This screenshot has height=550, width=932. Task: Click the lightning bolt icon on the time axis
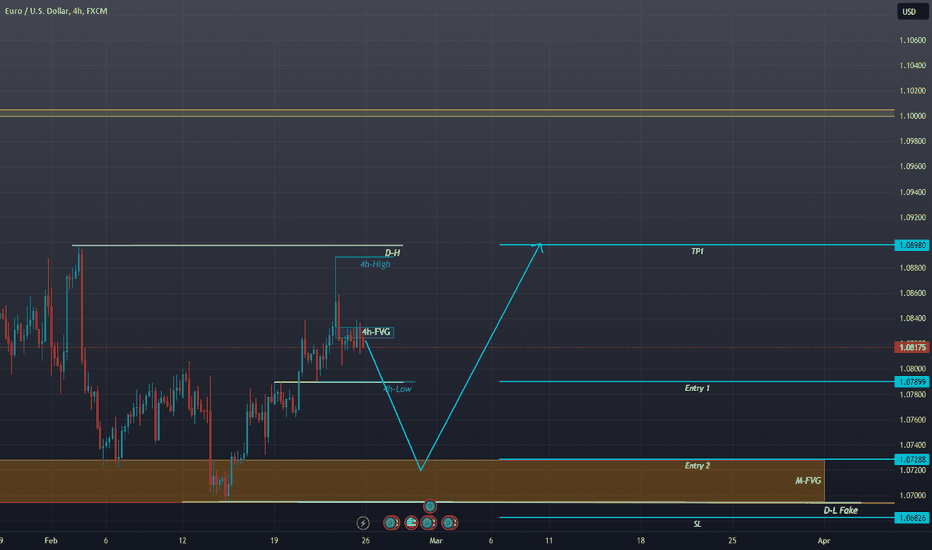pyautogui.click(x=363, y=523)
